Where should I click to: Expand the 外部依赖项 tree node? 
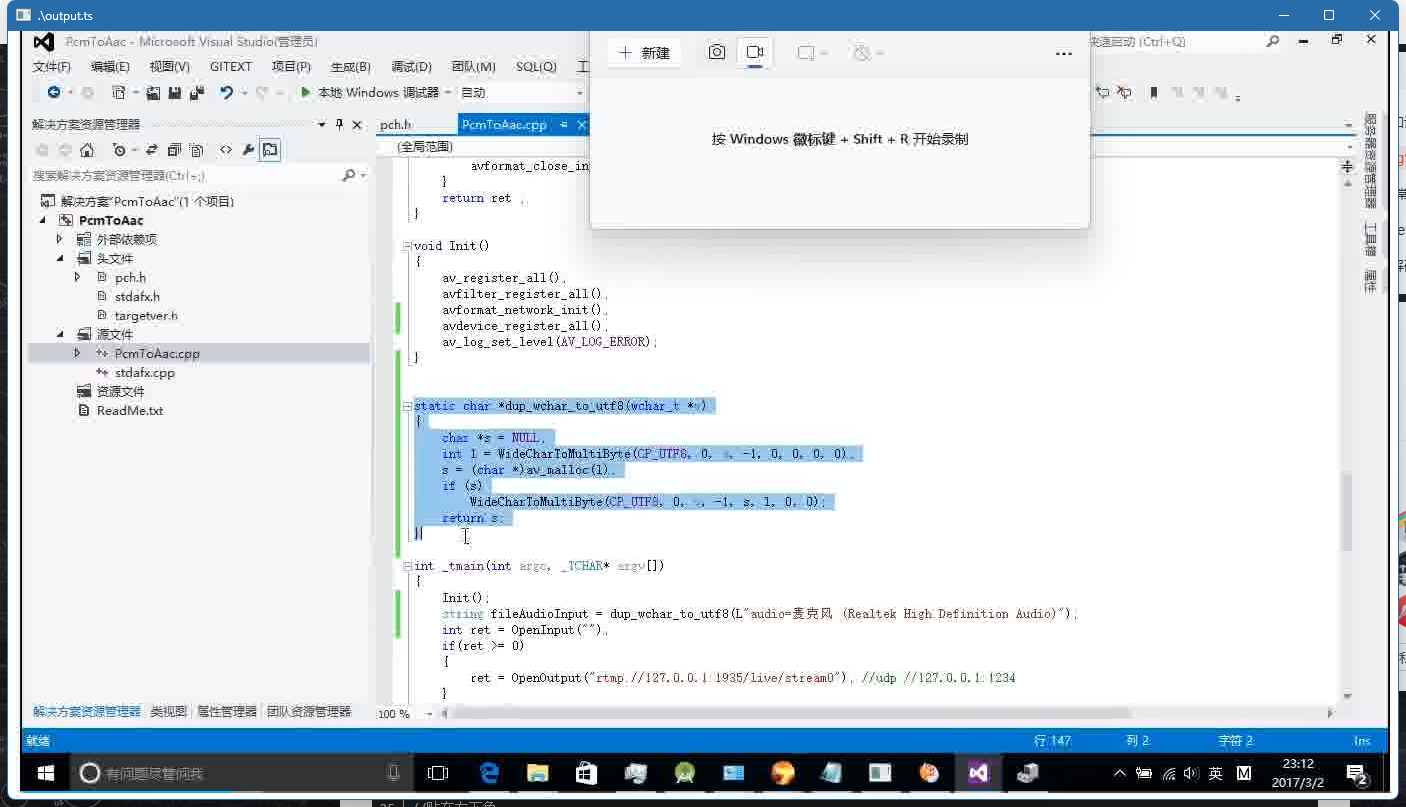pos(60,240)
